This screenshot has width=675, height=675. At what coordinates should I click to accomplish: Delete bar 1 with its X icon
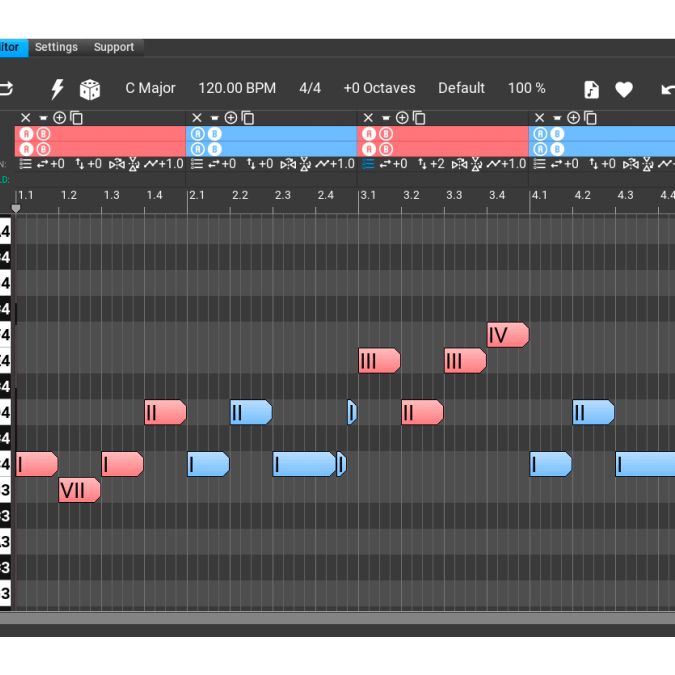(x=26, y=118)
